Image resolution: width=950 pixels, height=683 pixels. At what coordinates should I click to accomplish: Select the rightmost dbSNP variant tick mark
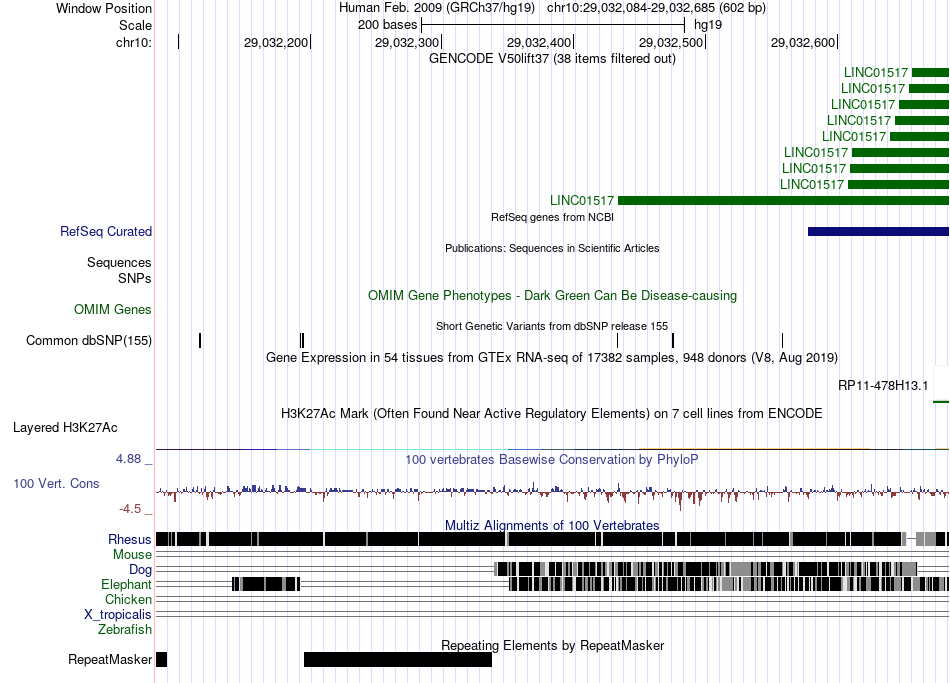click(x=782, y=341)
